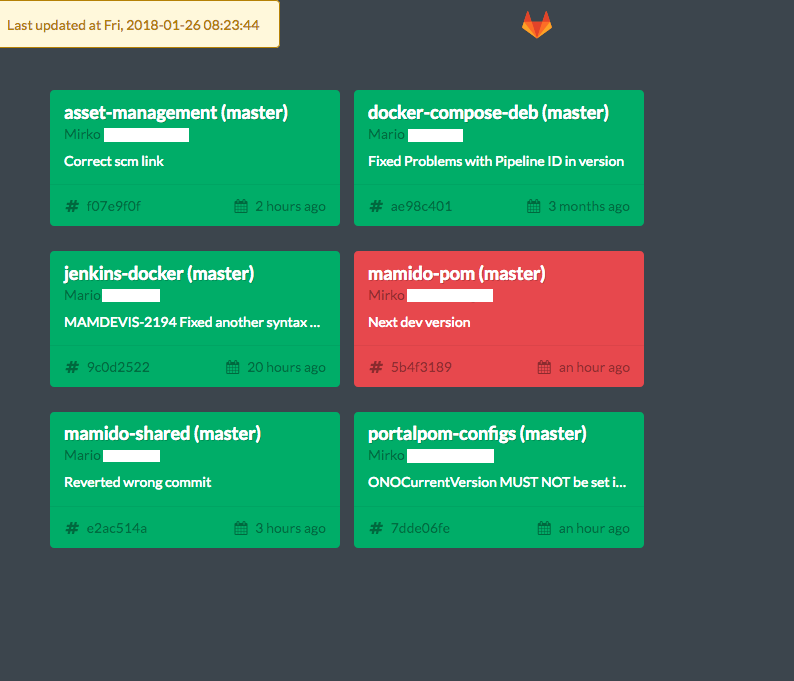794x681 pixels.
Task: Click an hour ago in portalpom-configs card
Action: click(594, 528)
